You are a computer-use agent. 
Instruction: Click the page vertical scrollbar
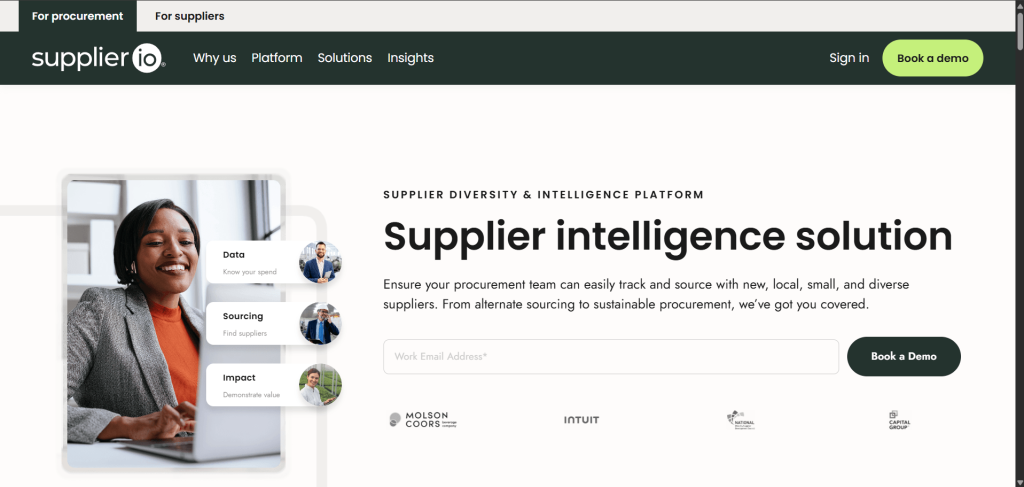pos(1019,244)
